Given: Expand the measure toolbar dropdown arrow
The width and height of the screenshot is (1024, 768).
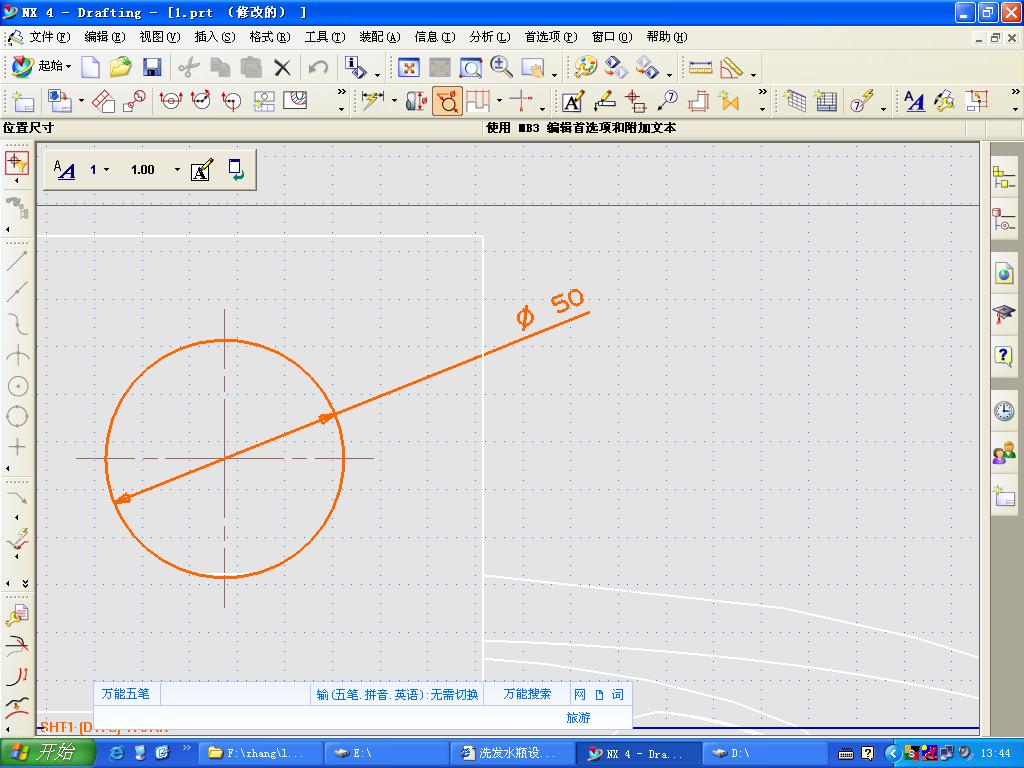Looking at the screenshot, I should click(x=753, y=74).
